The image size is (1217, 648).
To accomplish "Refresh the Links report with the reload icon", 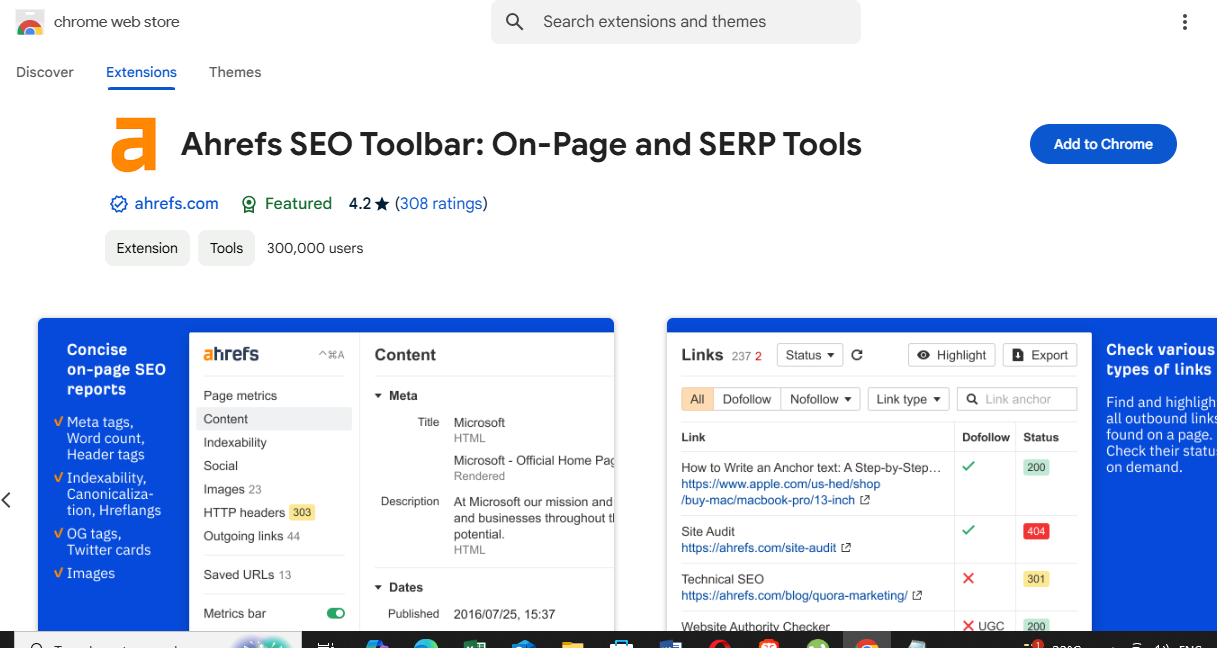I will point(857,355).
